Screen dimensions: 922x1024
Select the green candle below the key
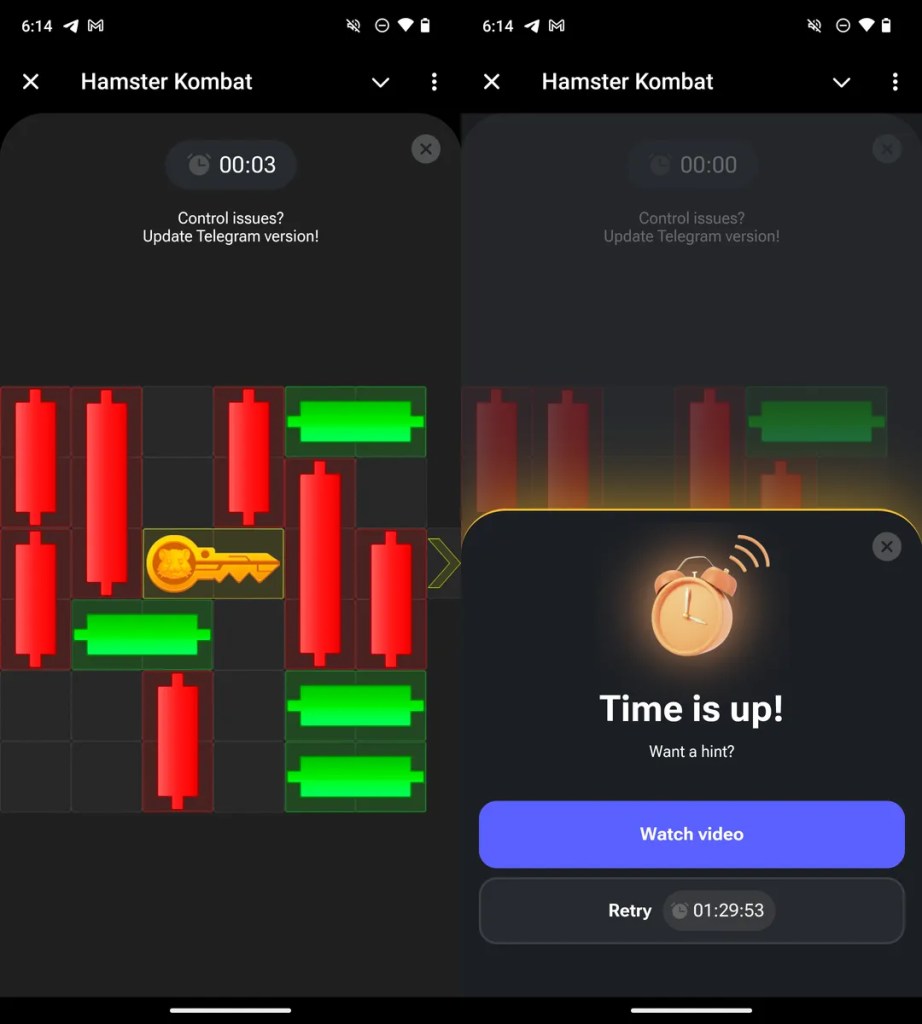142,635
